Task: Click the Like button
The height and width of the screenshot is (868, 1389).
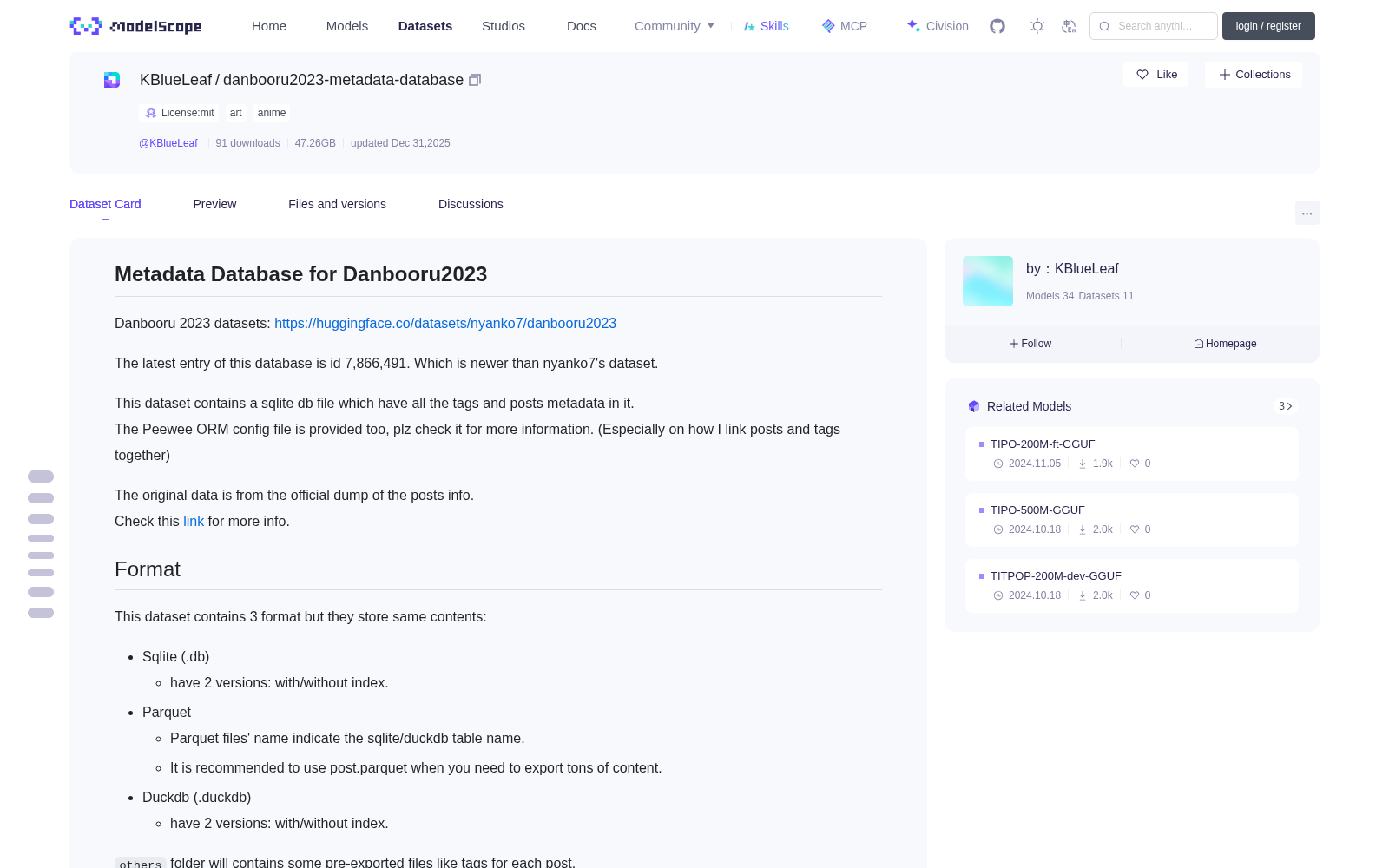Action: pyautogui.click(x=1155, y=75)
